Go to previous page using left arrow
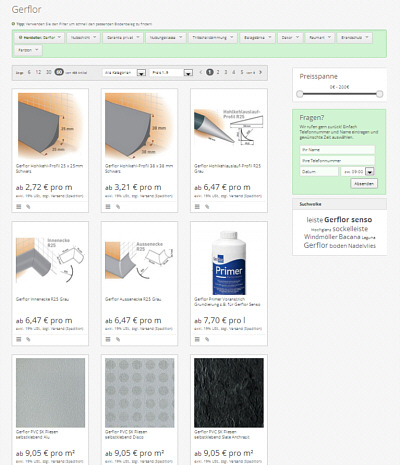This screenshot has height=465, width=400. point(201,72)
